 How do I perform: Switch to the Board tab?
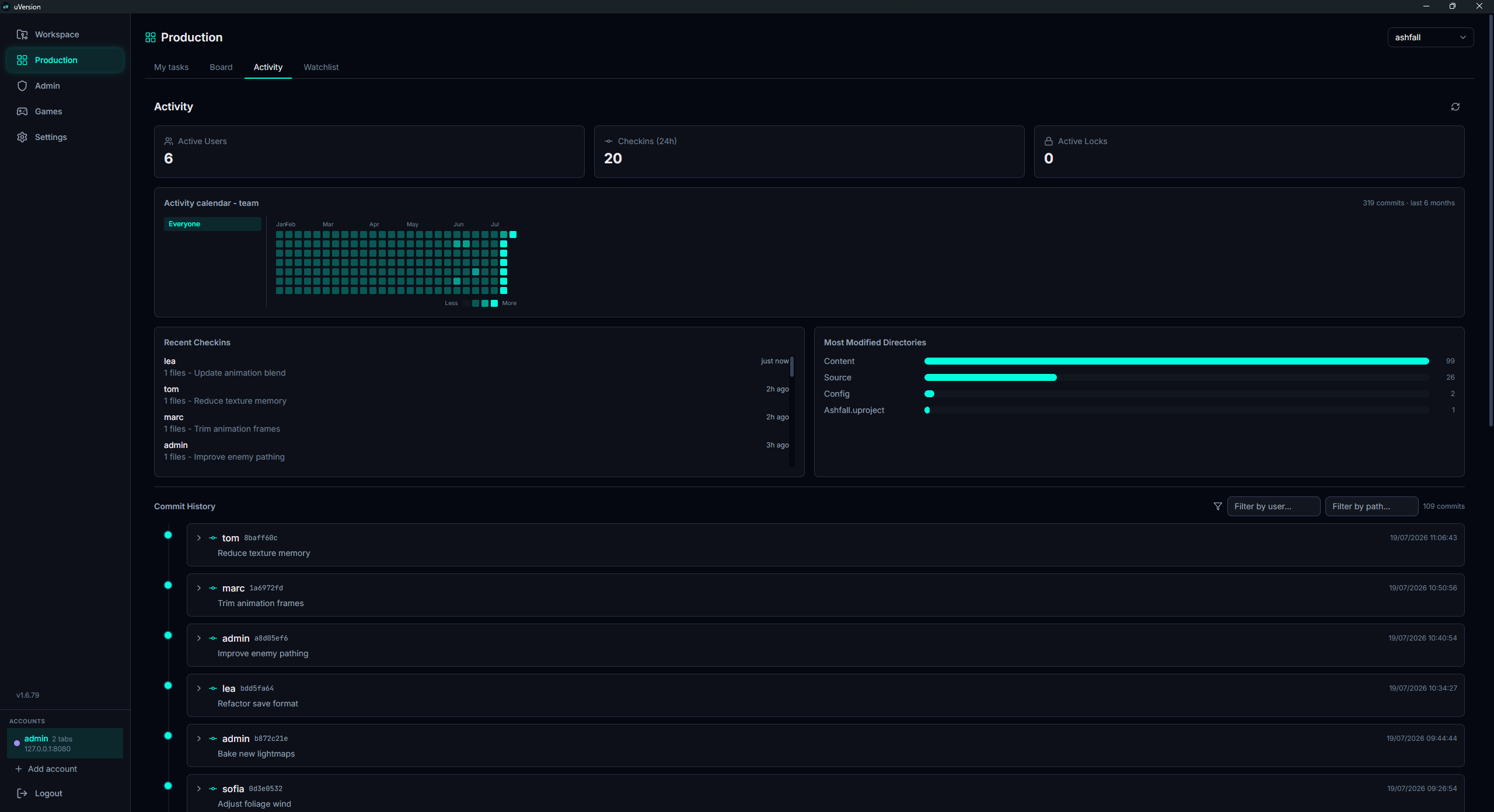[x=221, y=67]
